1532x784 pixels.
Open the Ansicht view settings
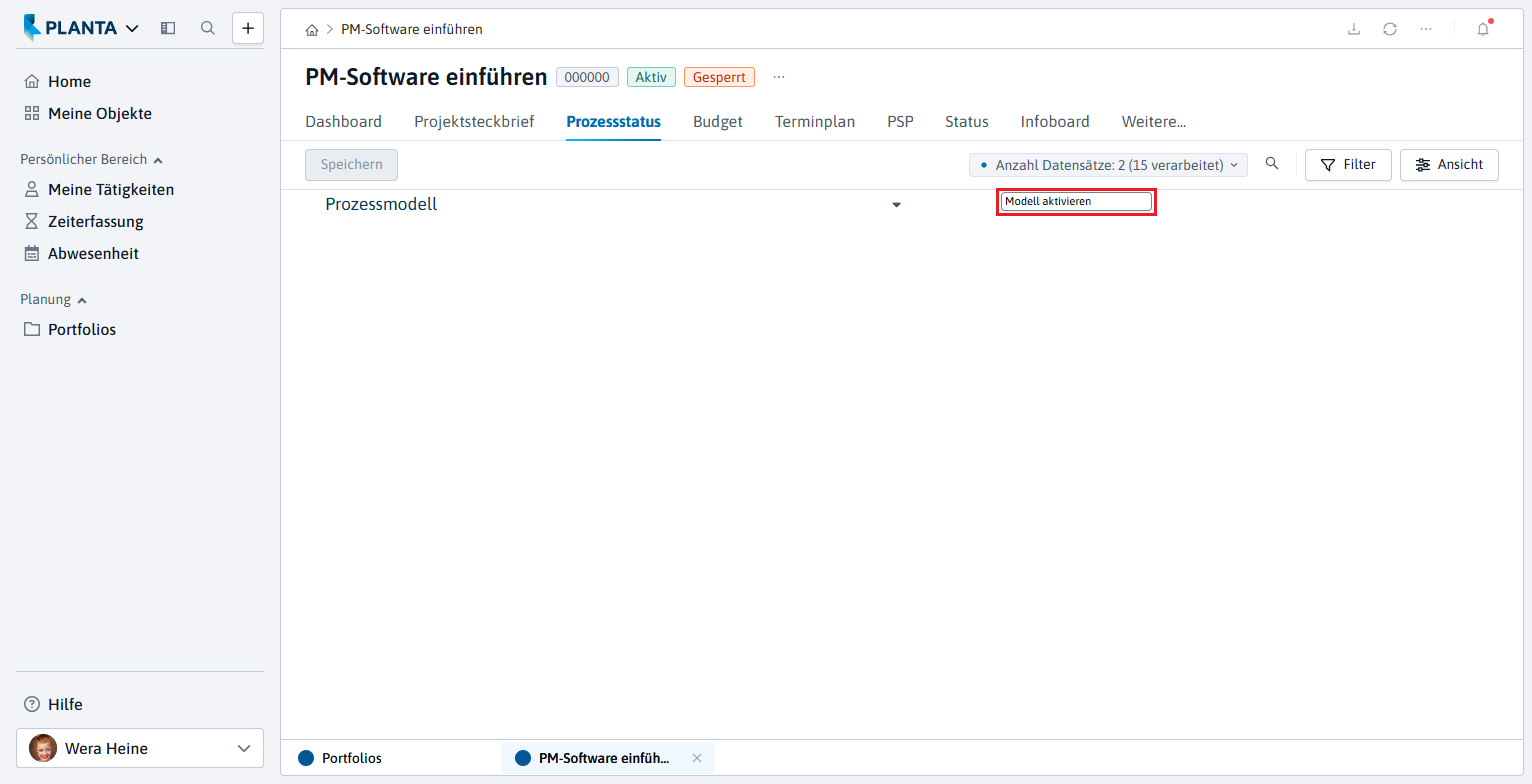(x=1449, y=165)
